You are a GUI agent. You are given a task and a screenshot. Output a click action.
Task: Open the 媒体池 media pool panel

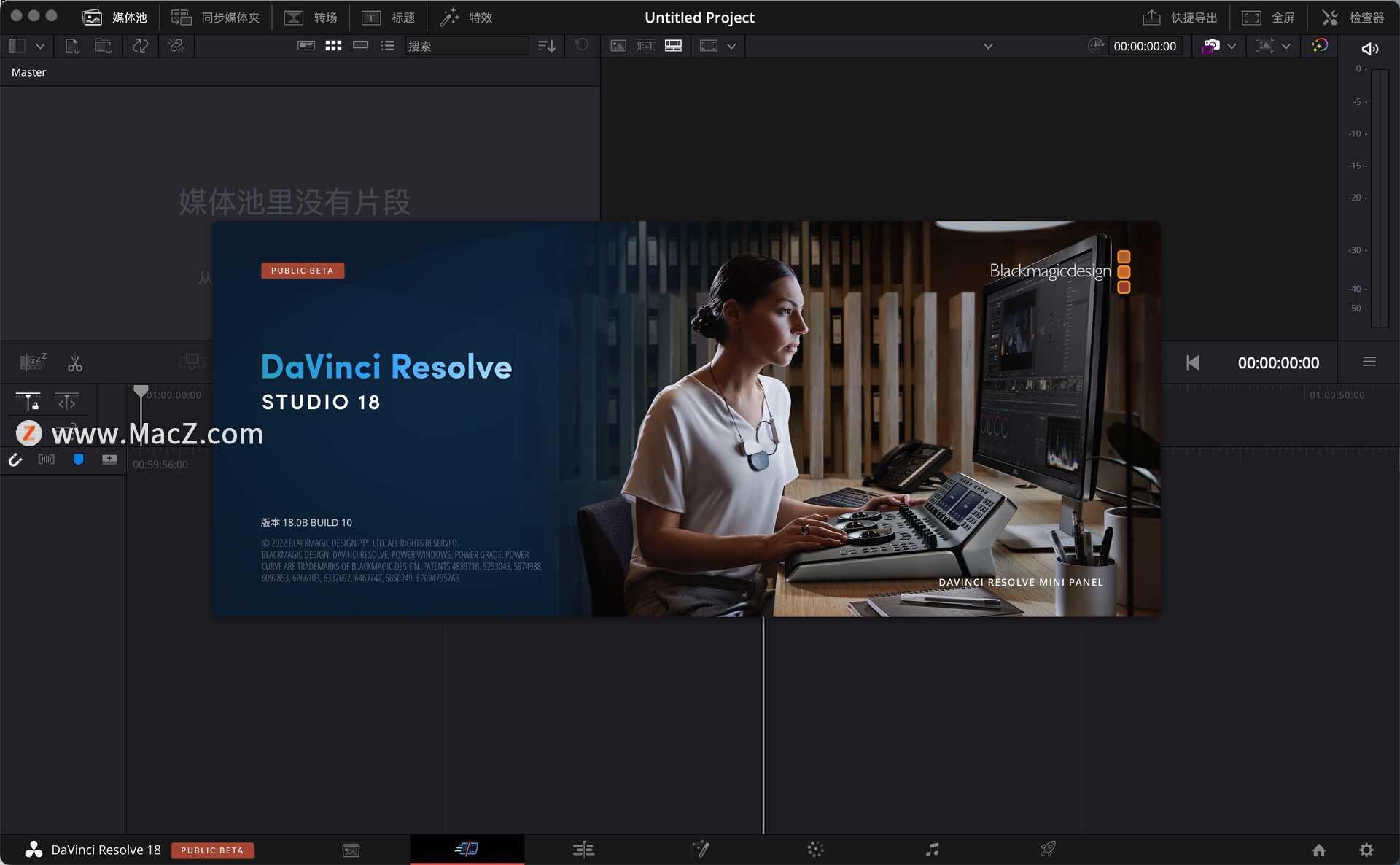pos(114,18)
